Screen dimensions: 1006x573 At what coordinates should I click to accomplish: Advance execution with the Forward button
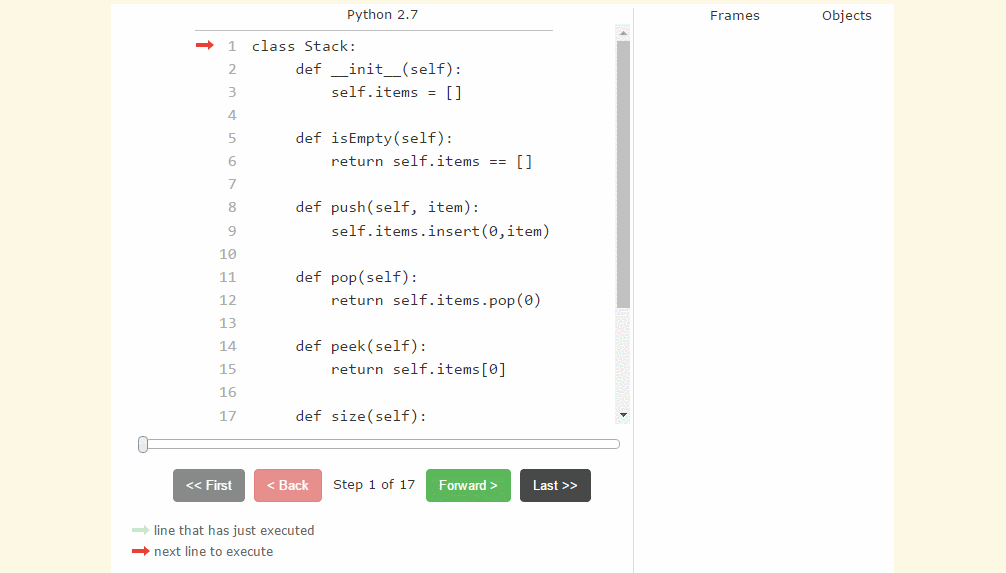pyautogui.click(x=468, y=485)
